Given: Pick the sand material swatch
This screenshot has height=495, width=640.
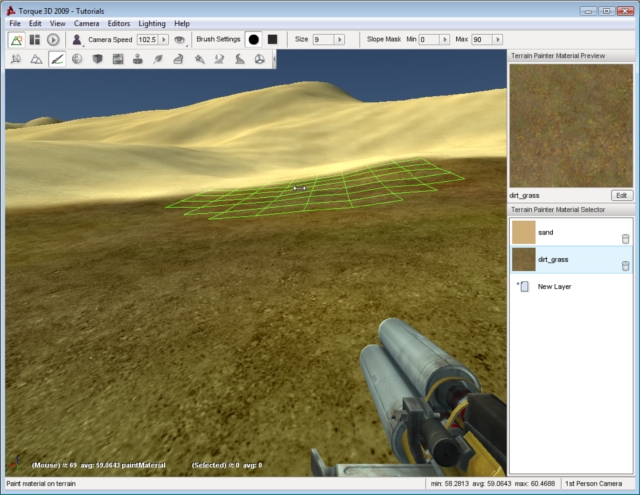Looking at the screenshot, I should 523,232.
